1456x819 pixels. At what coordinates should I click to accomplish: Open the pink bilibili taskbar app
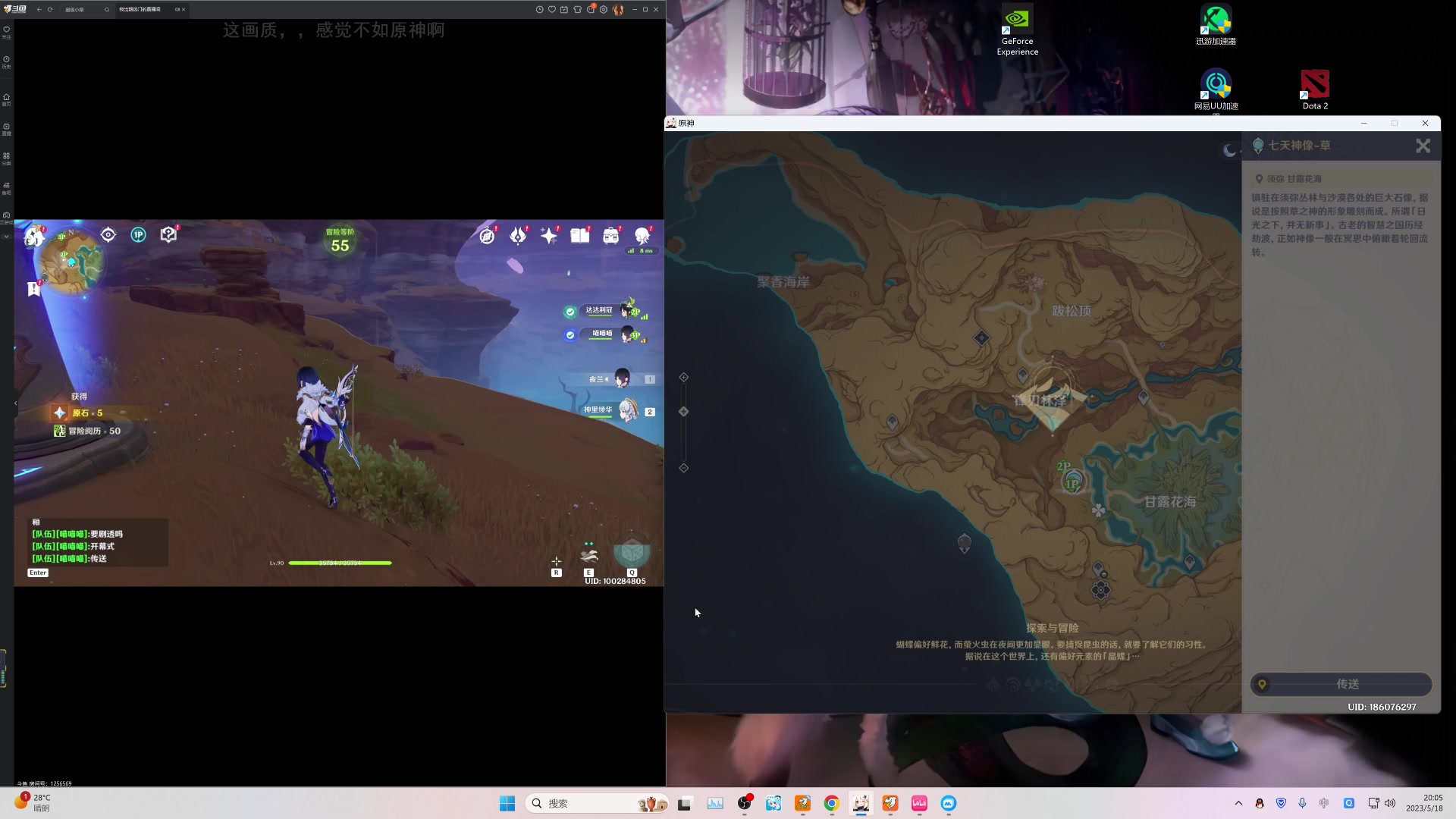coord(919,803)
